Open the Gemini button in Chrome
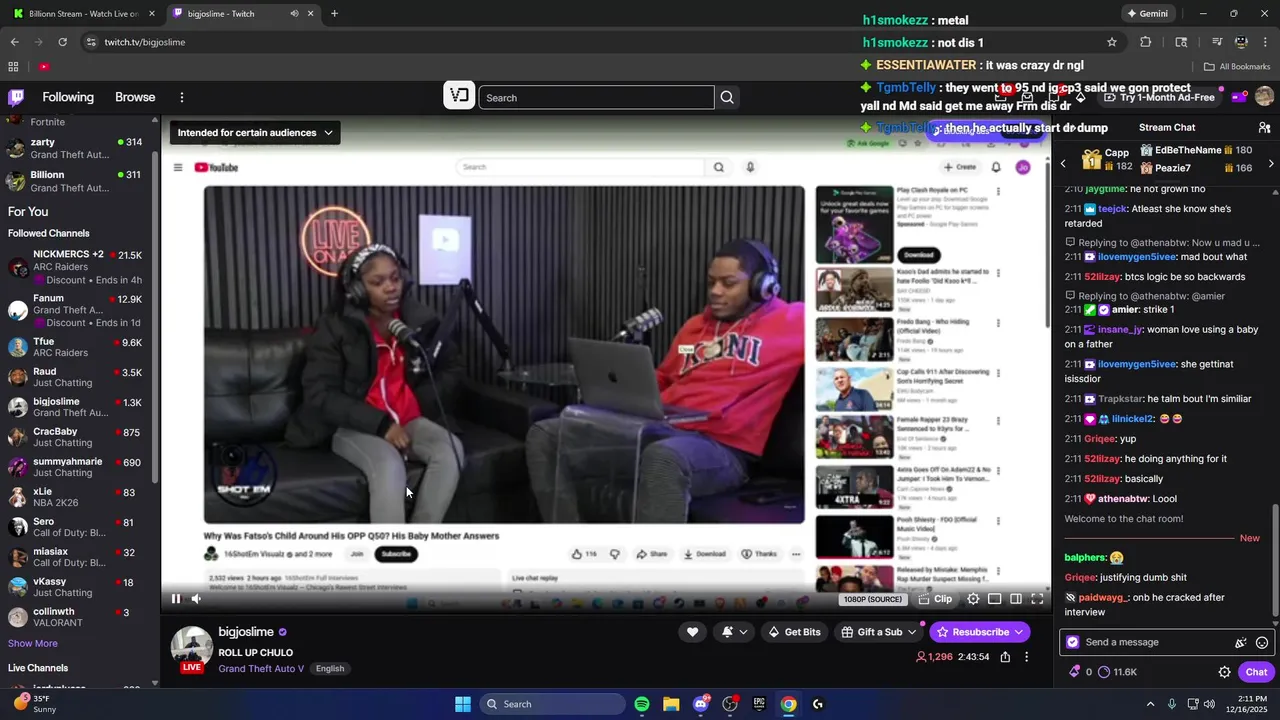Image resolution: width=1280 pixels, height=720 pixels. [x=1147, y=14]
